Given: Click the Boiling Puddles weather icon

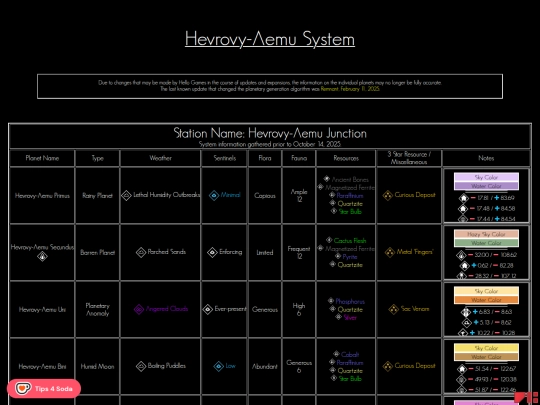Looking at the screenshot, I should pos(141,366).
